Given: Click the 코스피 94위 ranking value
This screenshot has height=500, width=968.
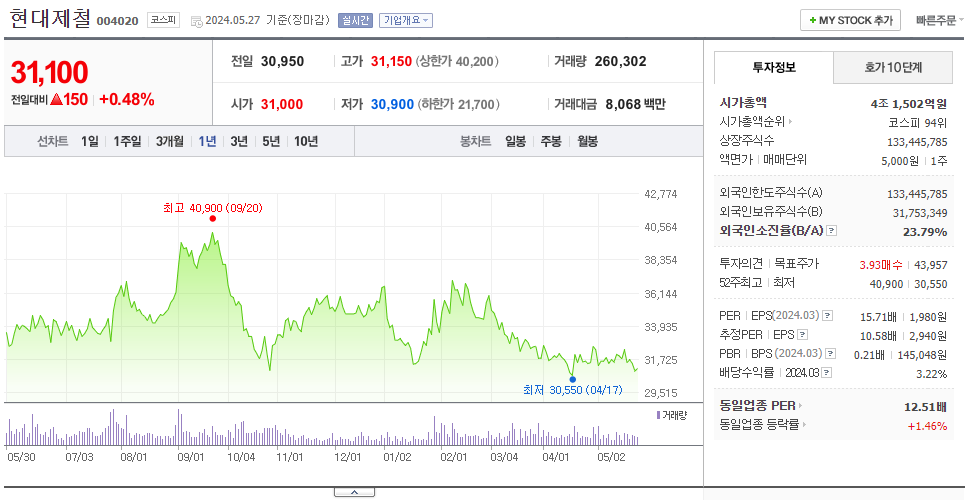Looking at the screenshot, I should point(918,122).
